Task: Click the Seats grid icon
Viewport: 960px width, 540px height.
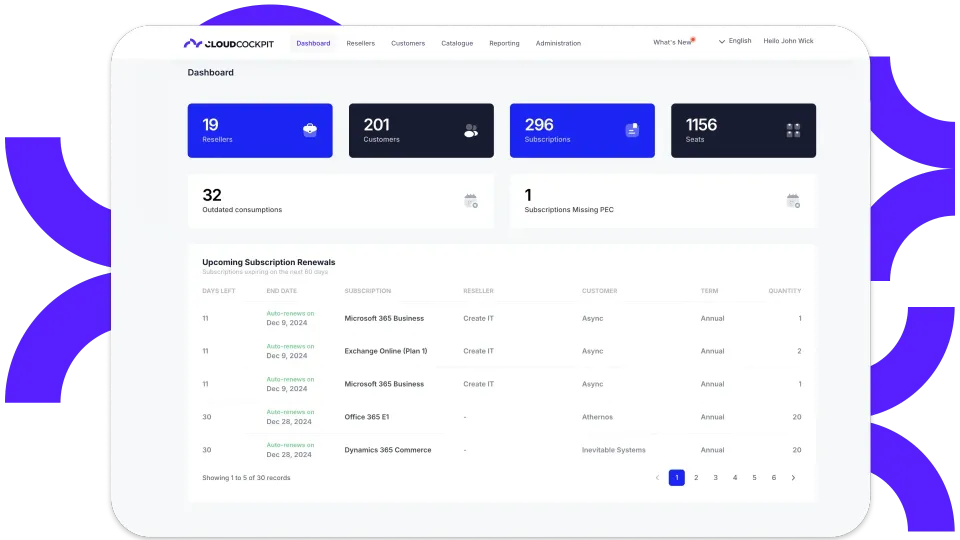Action: 793,130
